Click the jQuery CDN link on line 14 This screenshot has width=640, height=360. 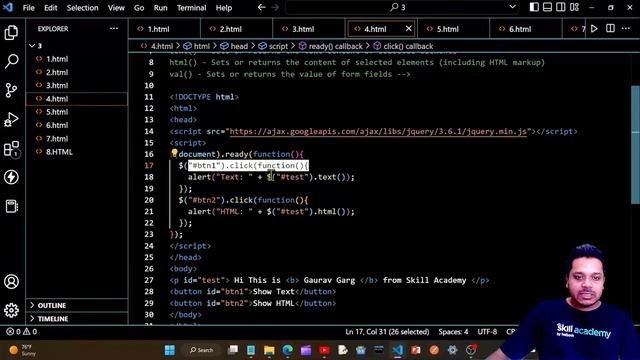pyautogui.click(x=378, y=131)
